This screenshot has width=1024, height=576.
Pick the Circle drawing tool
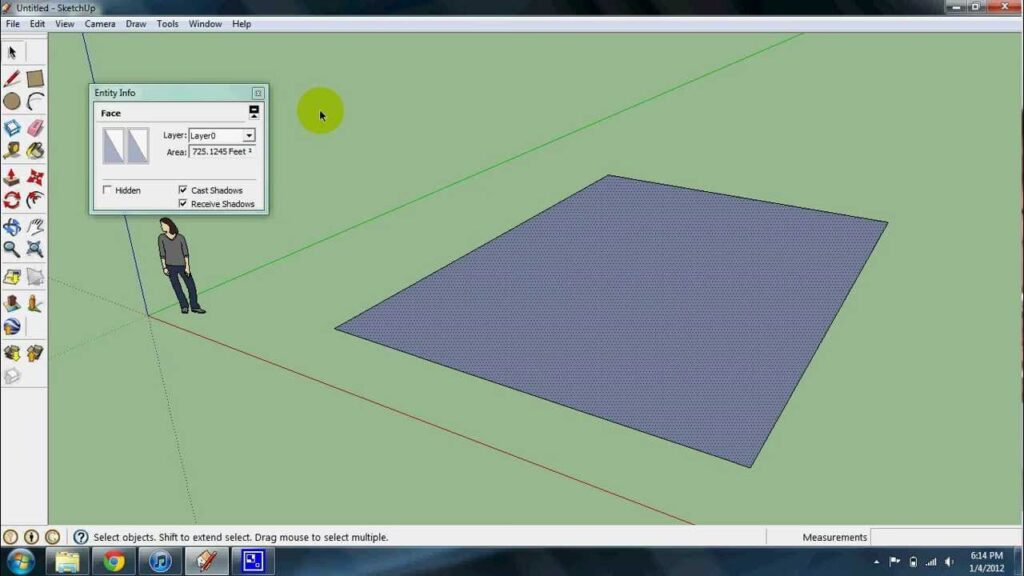pos(12,102)
